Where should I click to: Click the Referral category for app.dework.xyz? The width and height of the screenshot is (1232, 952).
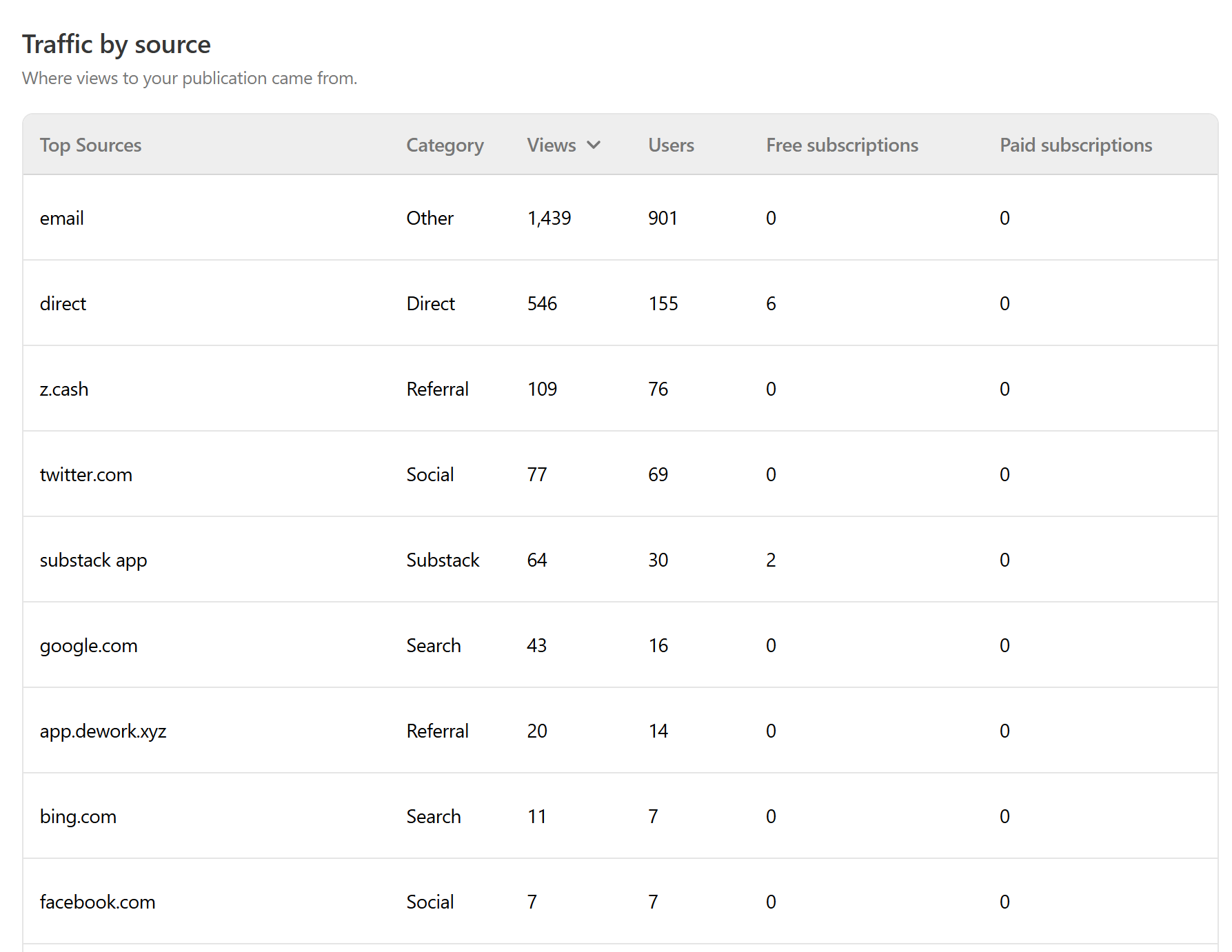click(x=437, y=731)
